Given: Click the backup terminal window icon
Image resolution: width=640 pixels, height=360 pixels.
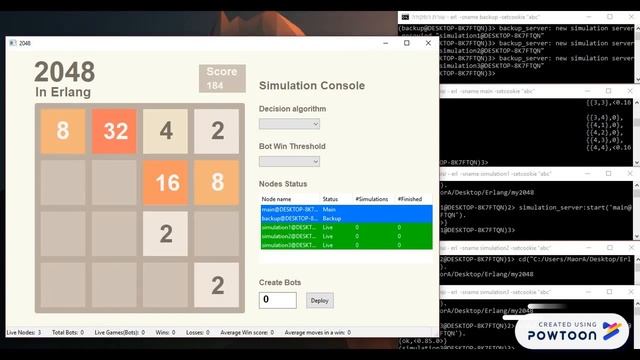Looking at the screenshot, I should 405,17.
